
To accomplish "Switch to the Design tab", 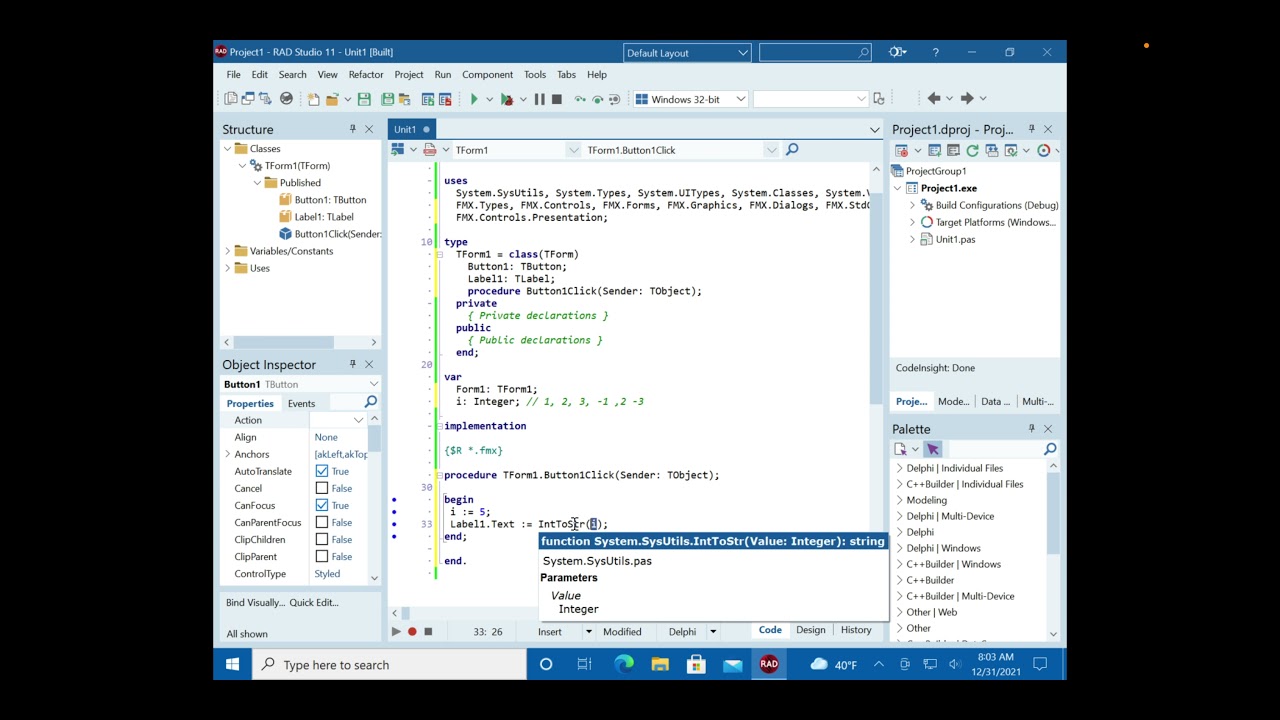I will (x=811, y=630).
